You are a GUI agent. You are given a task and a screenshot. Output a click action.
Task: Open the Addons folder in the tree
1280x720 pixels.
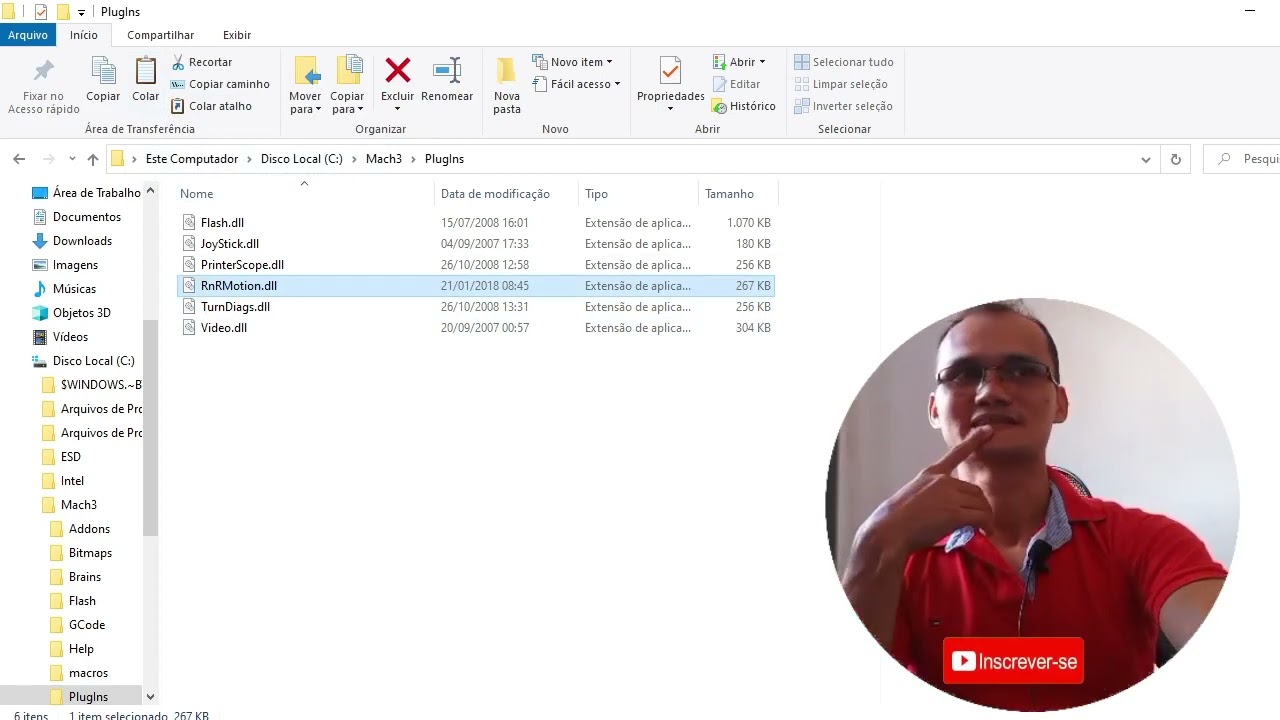coord(80,529)
